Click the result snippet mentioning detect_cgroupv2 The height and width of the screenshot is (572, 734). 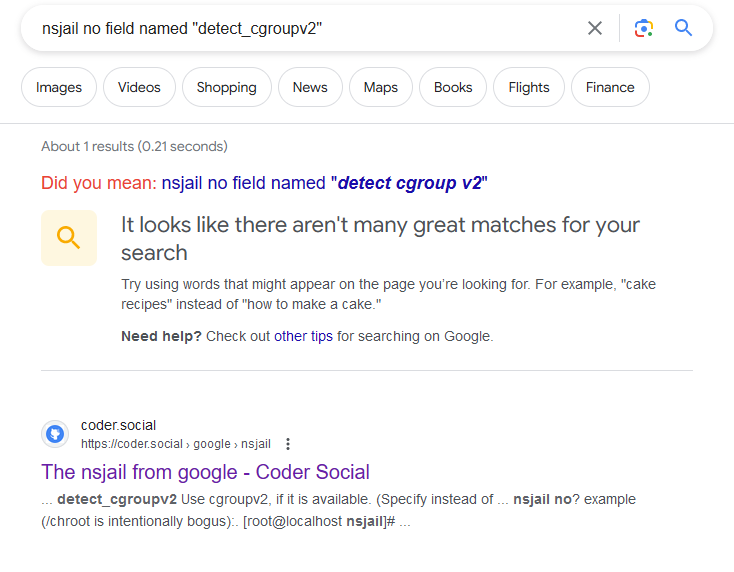(338, 510)
